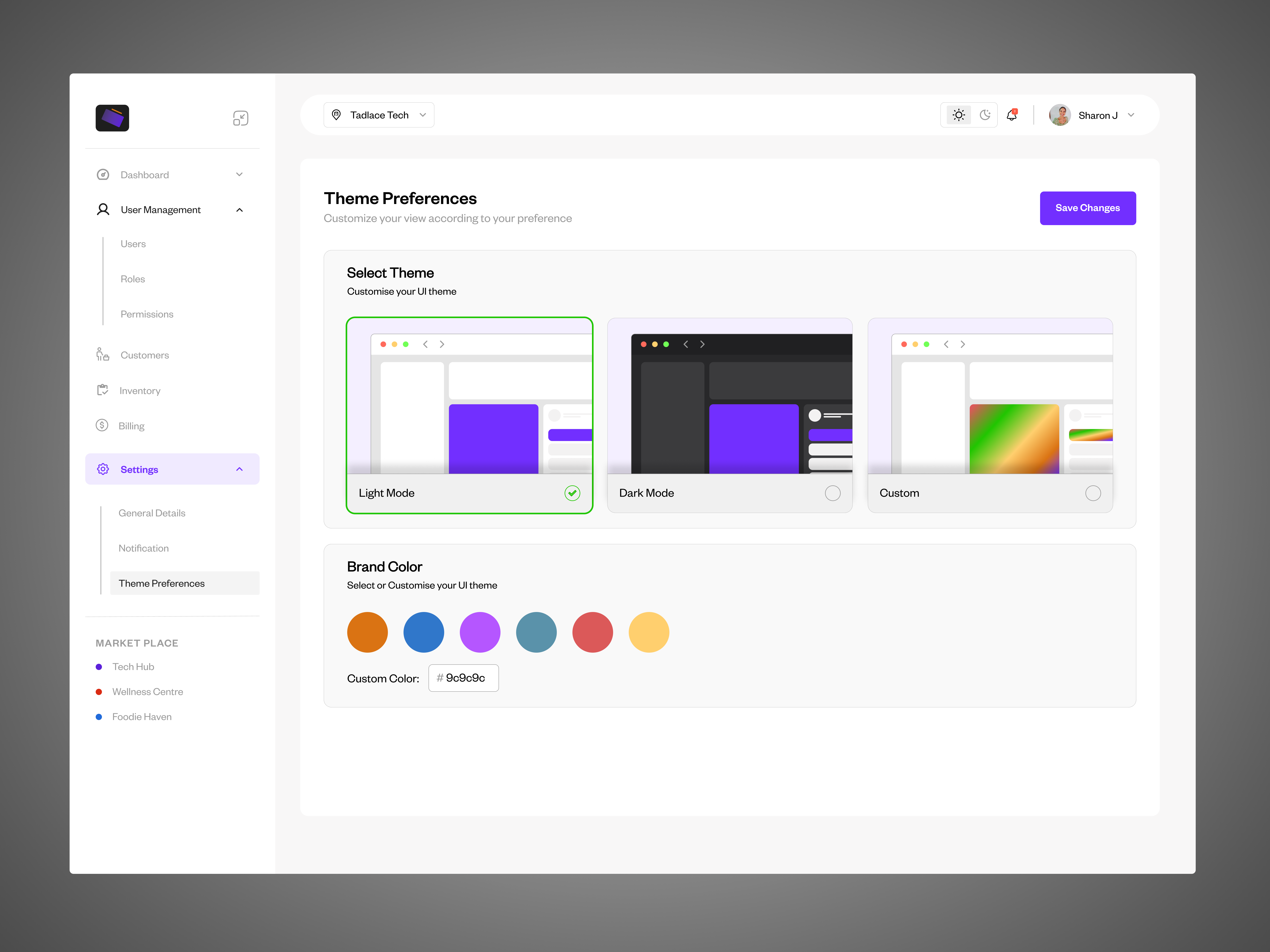Open Notification settings page
Screen dimensions: 1270x952
tap(144, 548)
